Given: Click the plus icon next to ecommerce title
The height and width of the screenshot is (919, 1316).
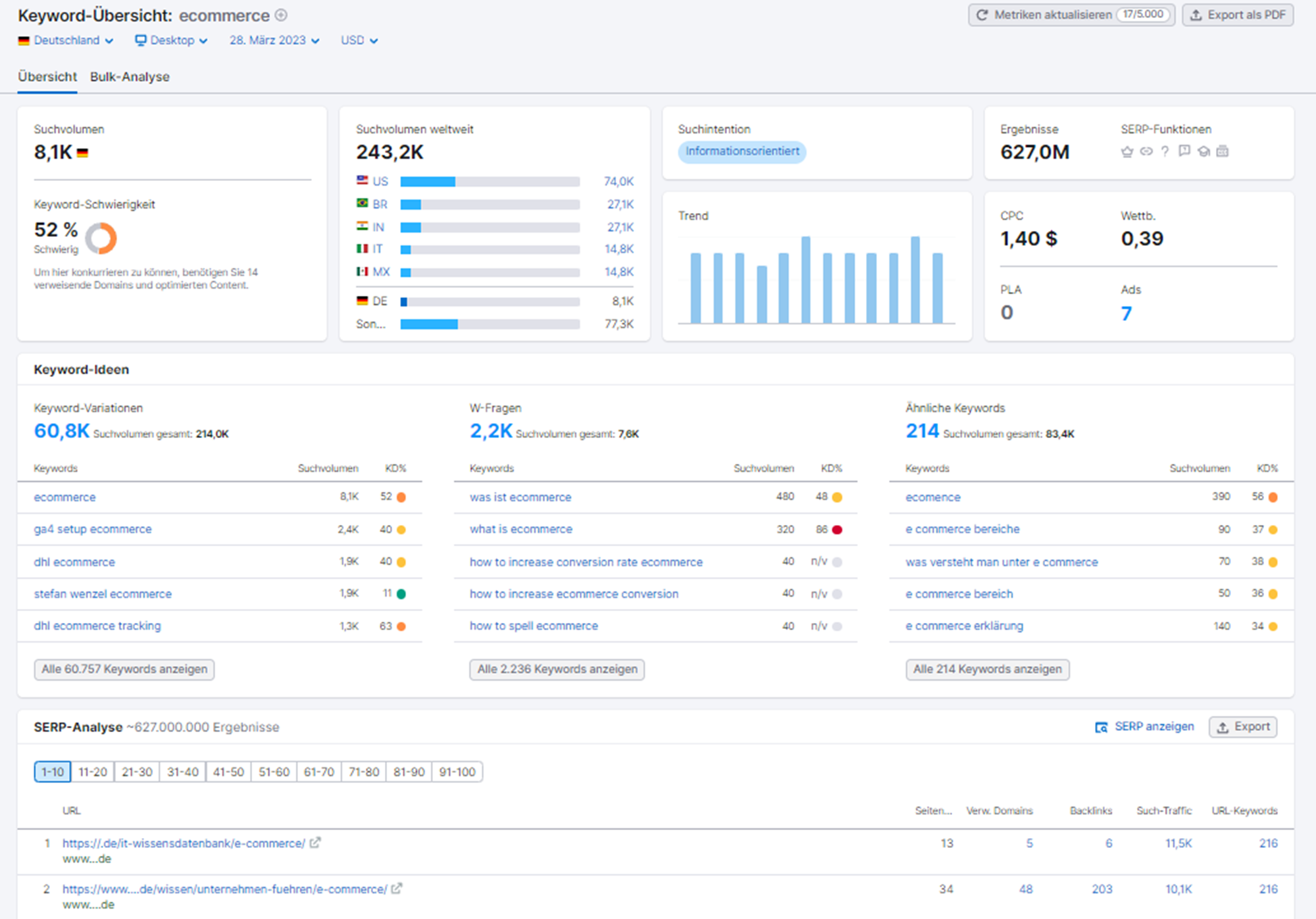Looking at the screenshot, I should 281,15.
